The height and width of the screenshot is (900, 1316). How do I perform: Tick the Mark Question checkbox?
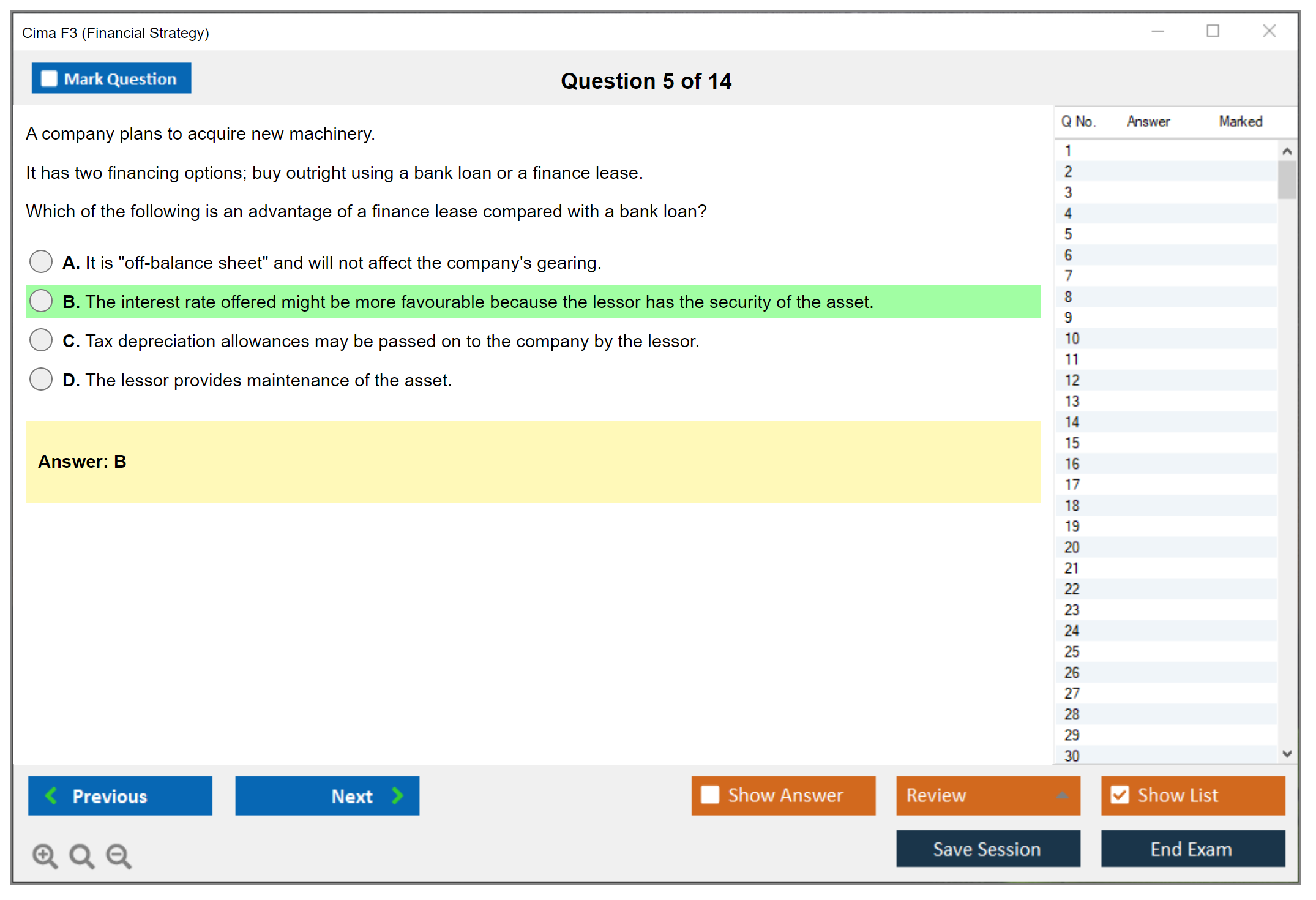(x=49, y=79)
